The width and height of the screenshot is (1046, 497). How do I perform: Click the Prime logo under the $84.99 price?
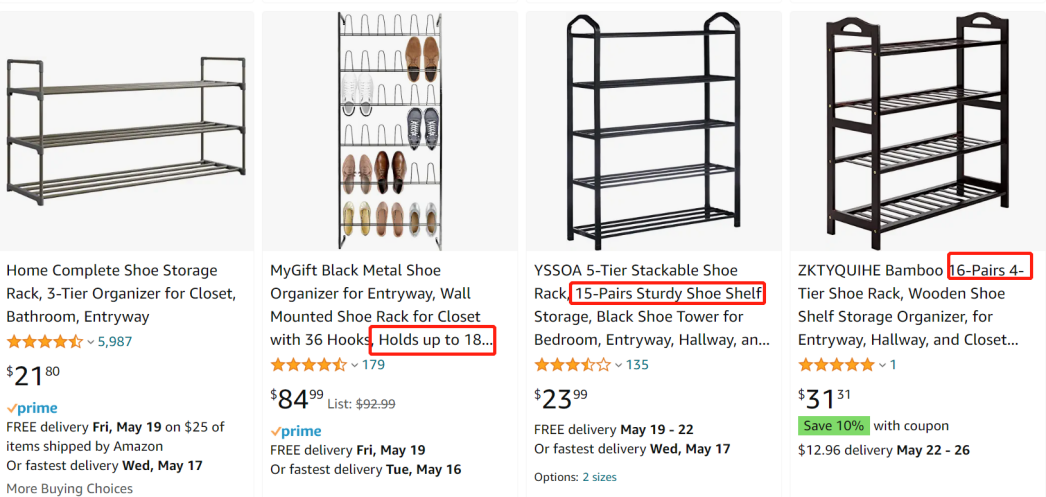point(296,431)
